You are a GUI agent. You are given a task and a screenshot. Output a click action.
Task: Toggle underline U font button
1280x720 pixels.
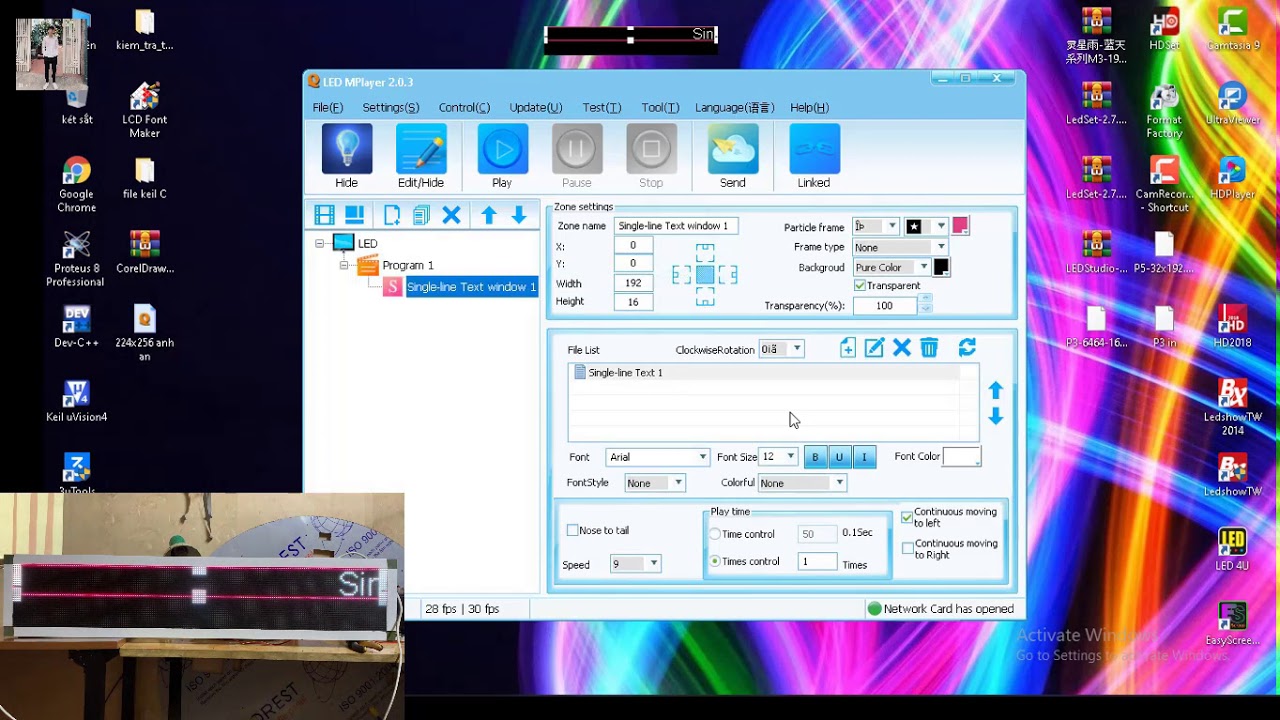click(839, 457)
